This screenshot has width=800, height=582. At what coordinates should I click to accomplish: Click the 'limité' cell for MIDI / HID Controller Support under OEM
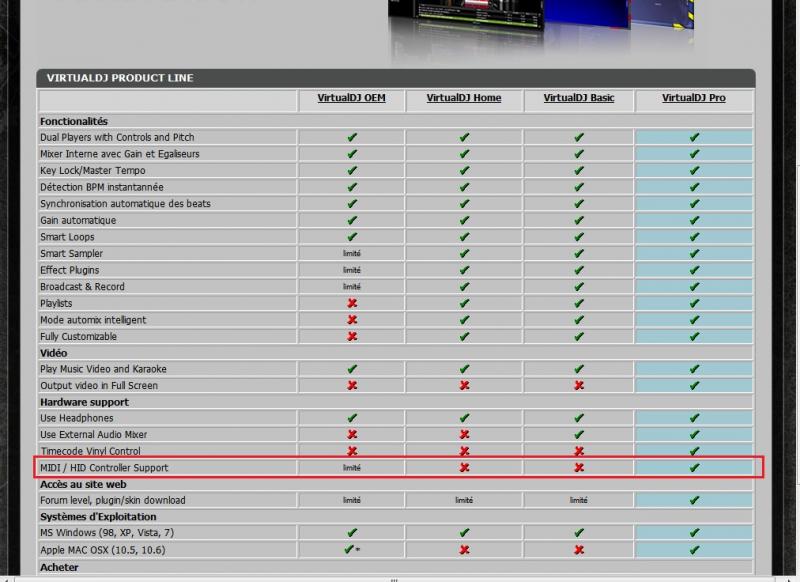tap(352, 468)
